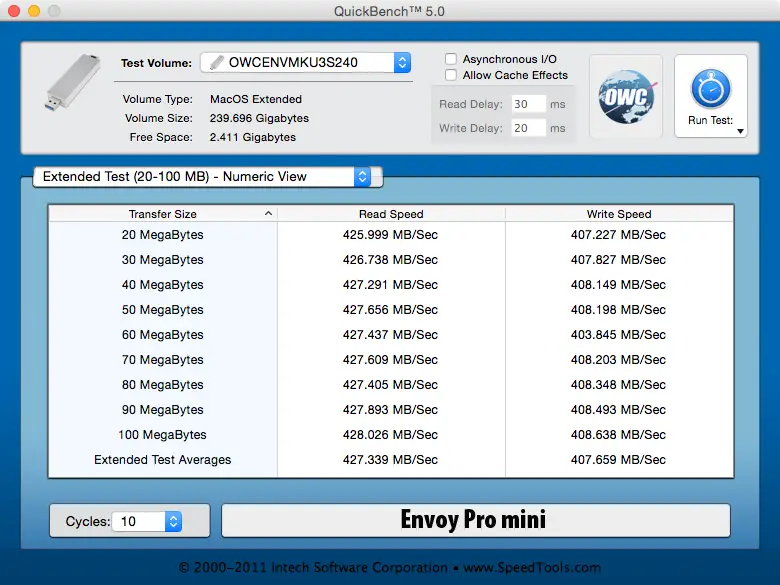The image size is (780, 585).
Task: Click the www.SpeedTools.com footer text
Action: (x=532, y=568)
